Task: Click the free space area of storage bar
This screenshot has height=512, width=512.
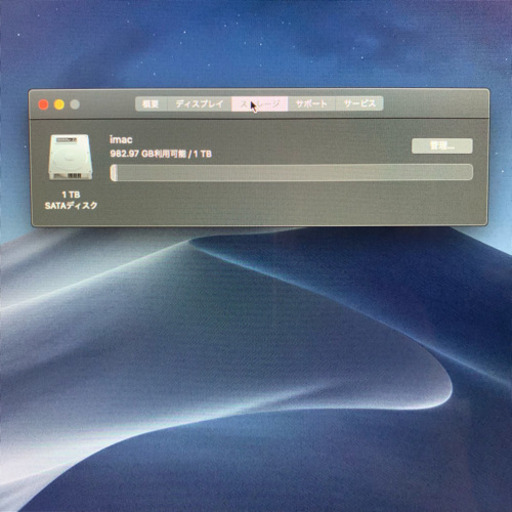Action: pos(295,173)
